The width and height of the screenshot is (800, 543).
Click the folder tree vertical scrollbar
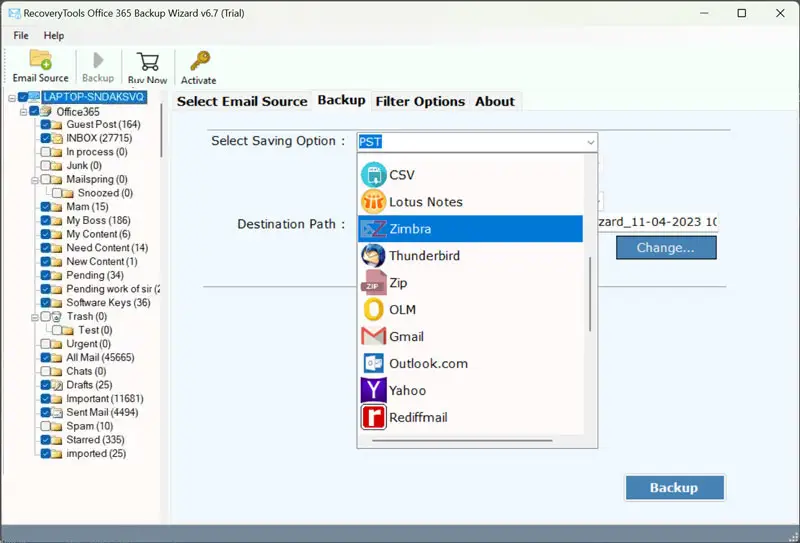161,131
